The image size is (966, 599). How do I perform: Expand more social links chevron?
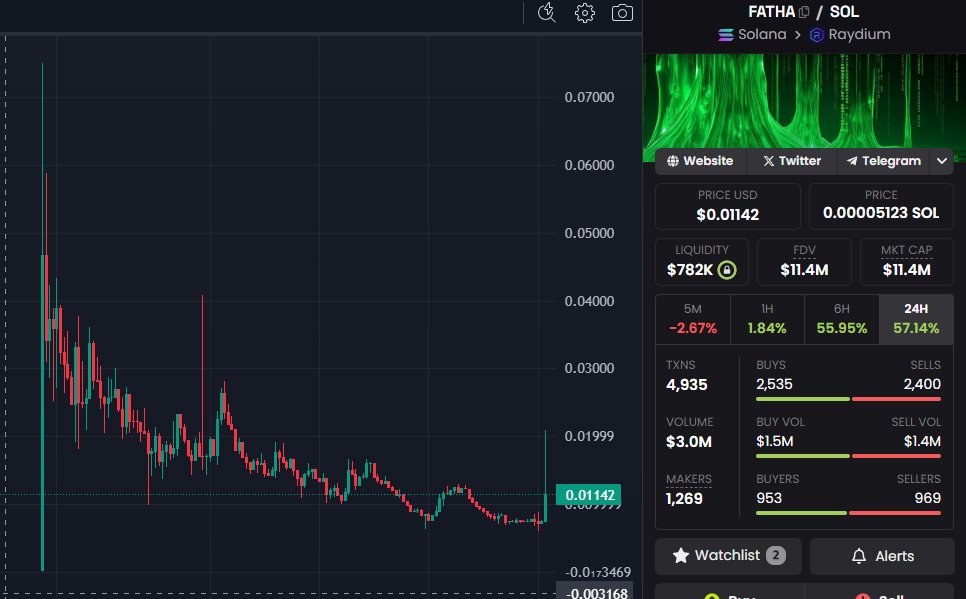coord(942,161)
